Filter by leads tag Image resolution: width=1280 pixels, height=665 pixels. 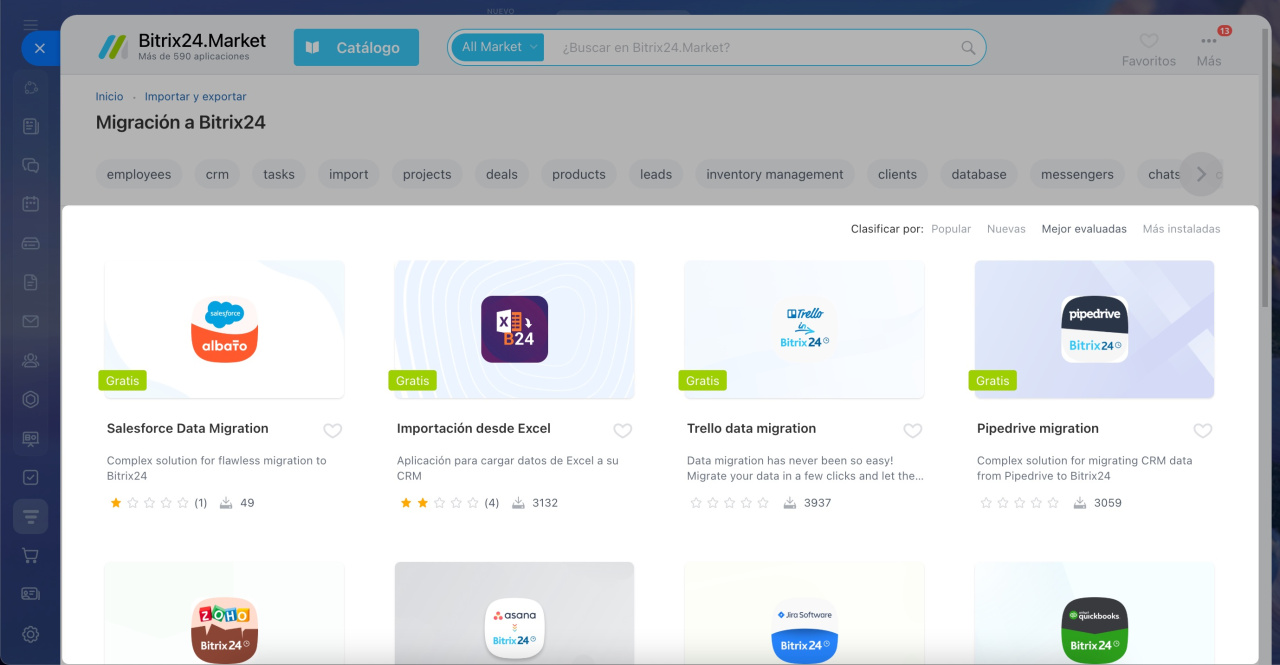click(x=656, y=174)
